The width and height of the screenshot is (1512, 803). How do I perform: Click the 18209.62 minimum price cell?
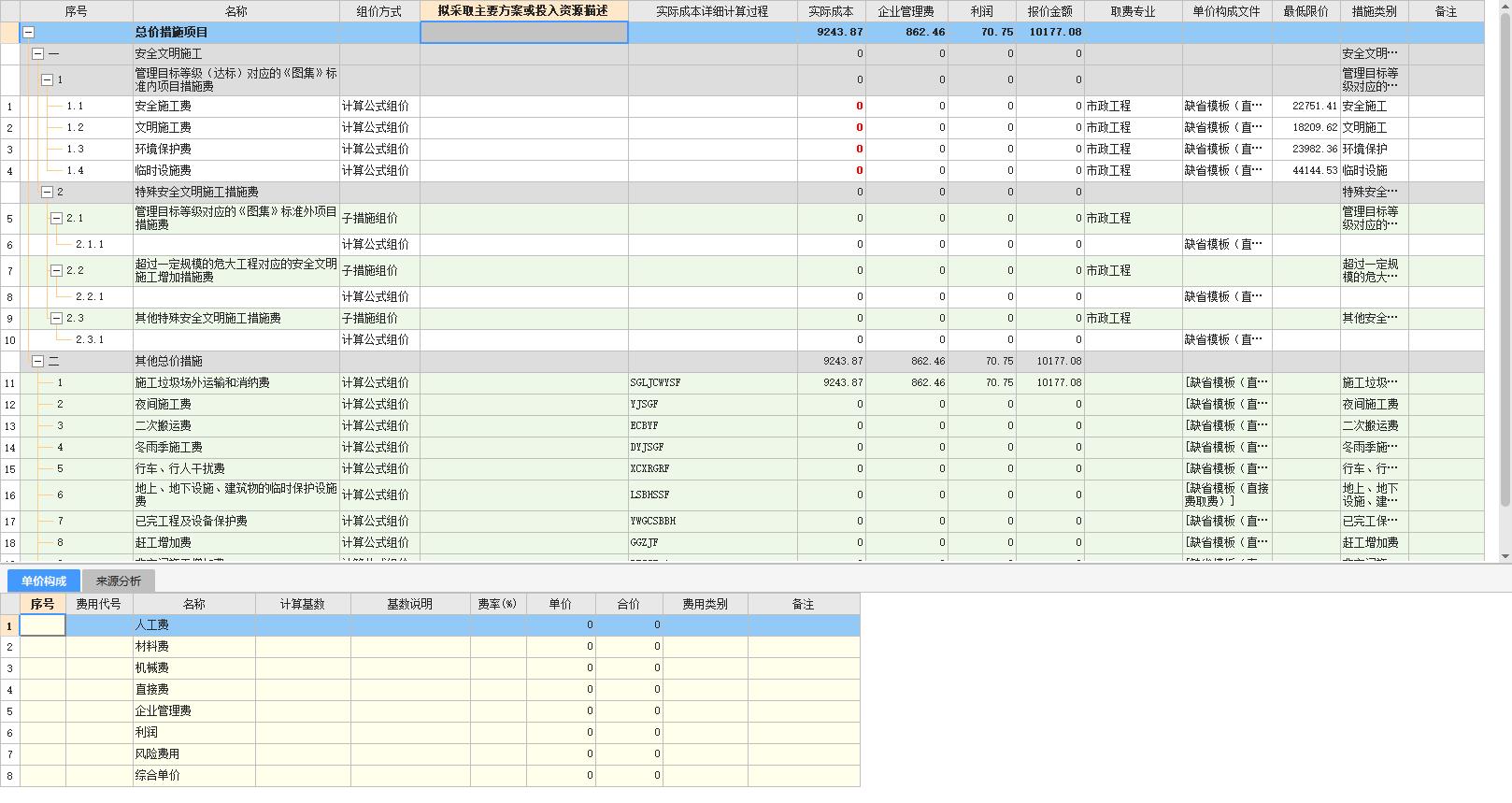pyautogui.click(x=1305, y=128)
